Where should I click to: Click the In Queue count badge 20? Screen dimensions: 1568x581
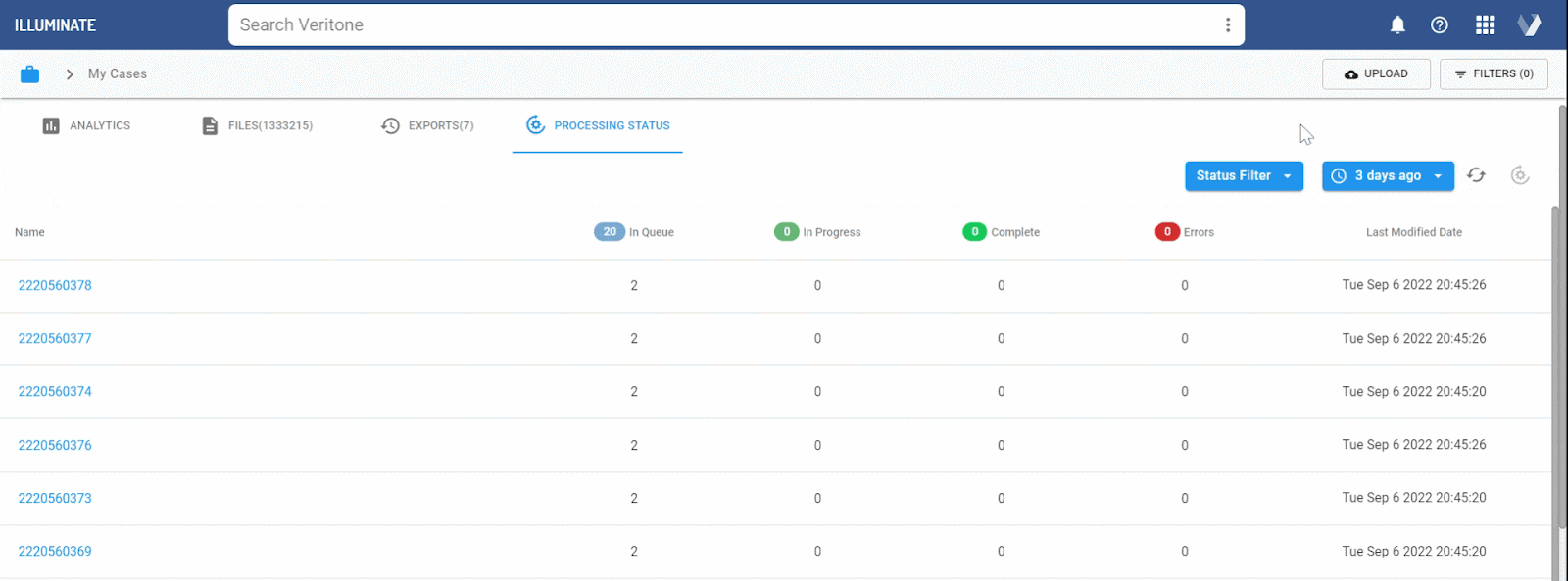610,232
